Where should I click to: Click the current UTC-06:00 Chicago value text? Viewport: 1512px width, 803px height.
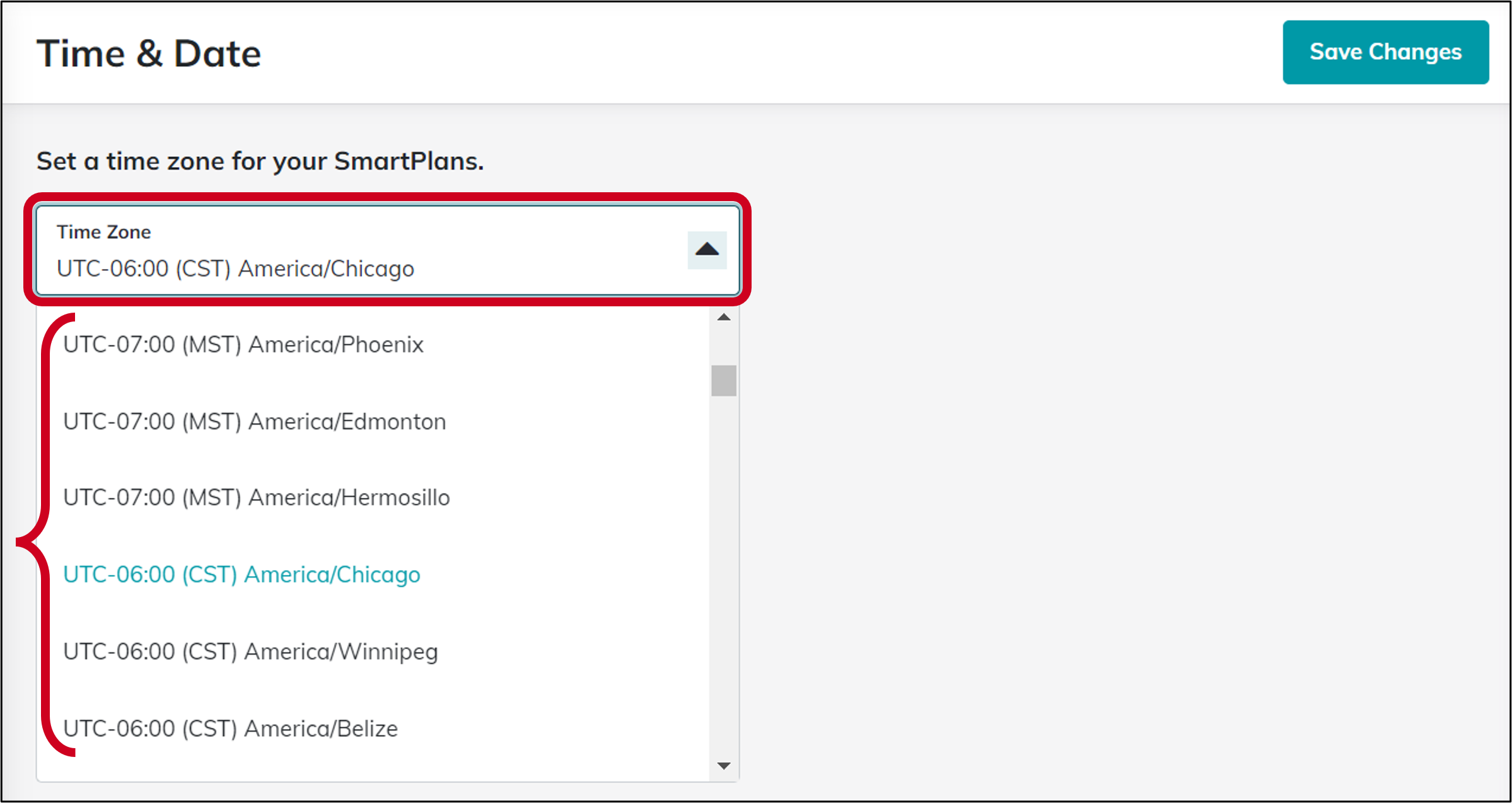tap(235, 268)
